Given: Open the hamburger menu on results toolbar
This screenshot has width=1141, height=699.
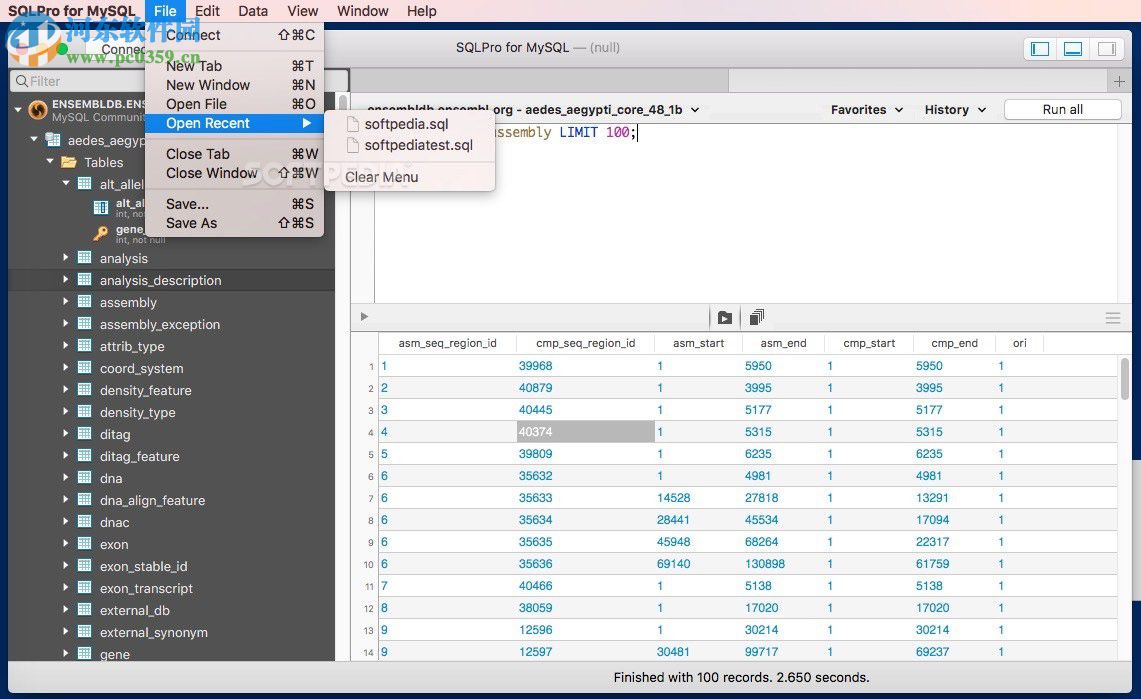Looking at the screenshot, I should point(1112,316).
